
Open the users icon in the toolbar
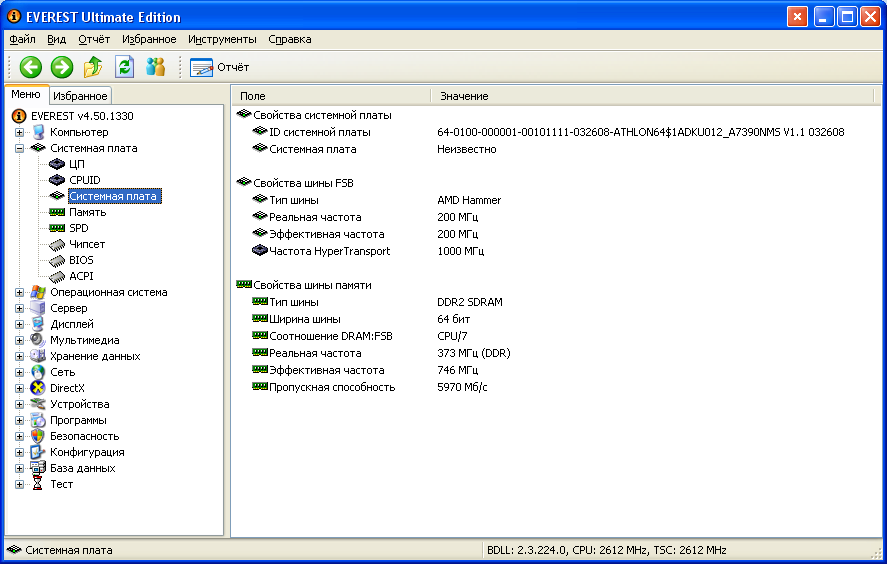(x=155, y=67)
